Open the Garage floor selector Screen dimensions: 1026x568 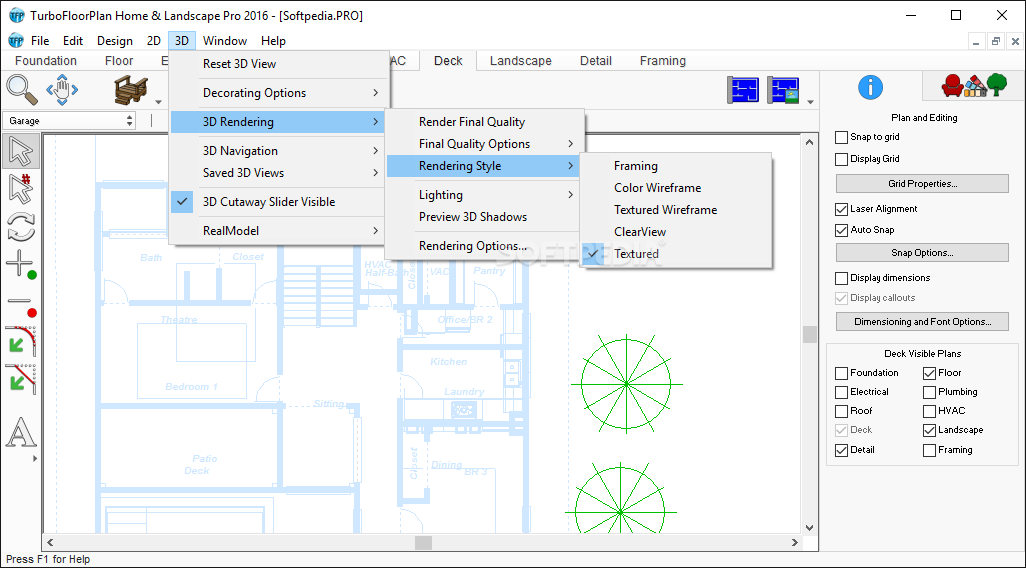69,120
